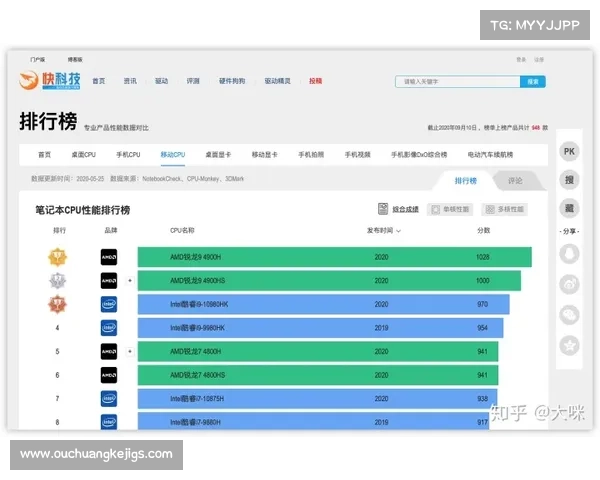Click AMD logo beside 锐龙7 4800H
600x480 pixels.
point(109,351)
